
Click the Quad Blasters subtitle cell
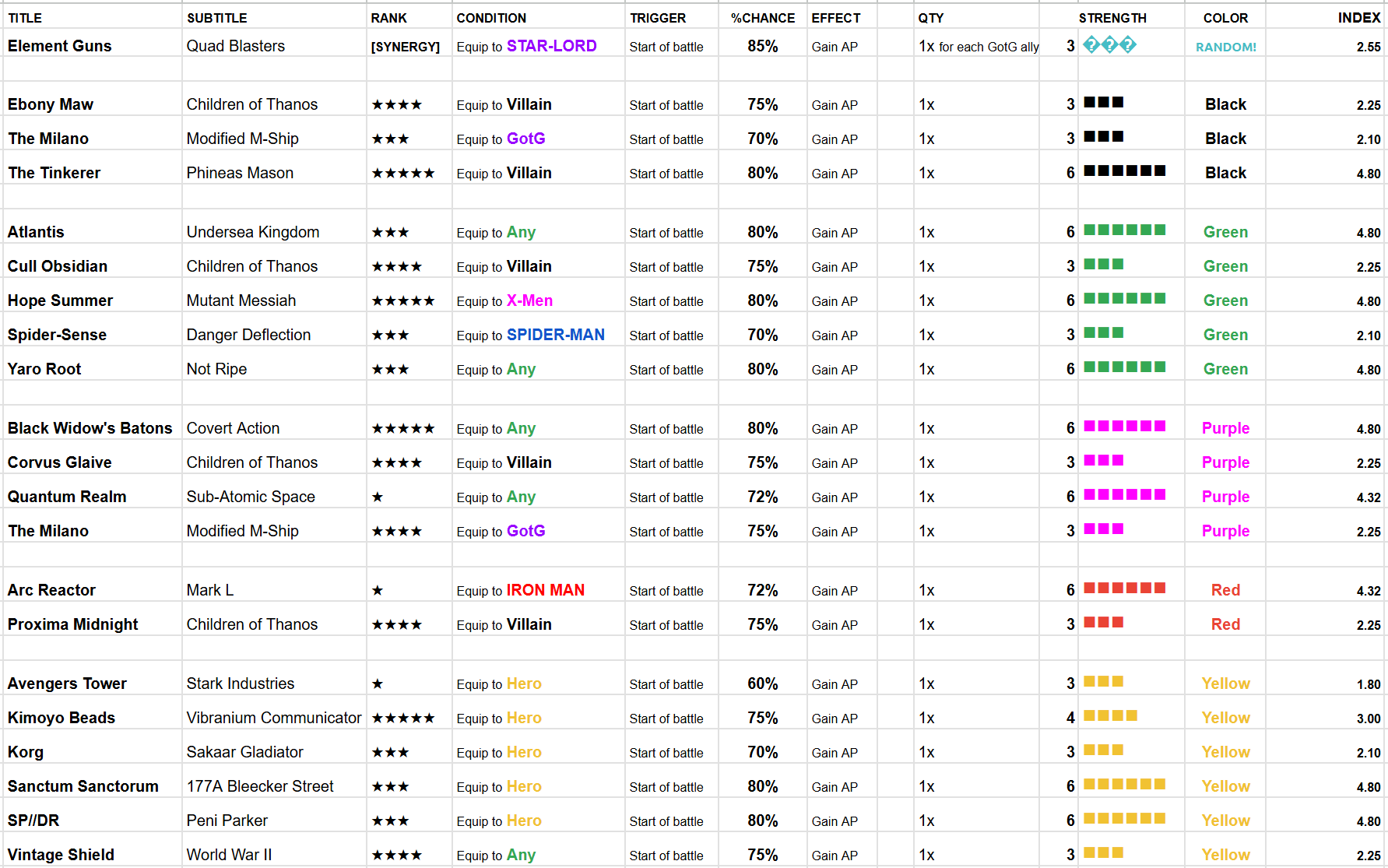click(x=236, y=46)
